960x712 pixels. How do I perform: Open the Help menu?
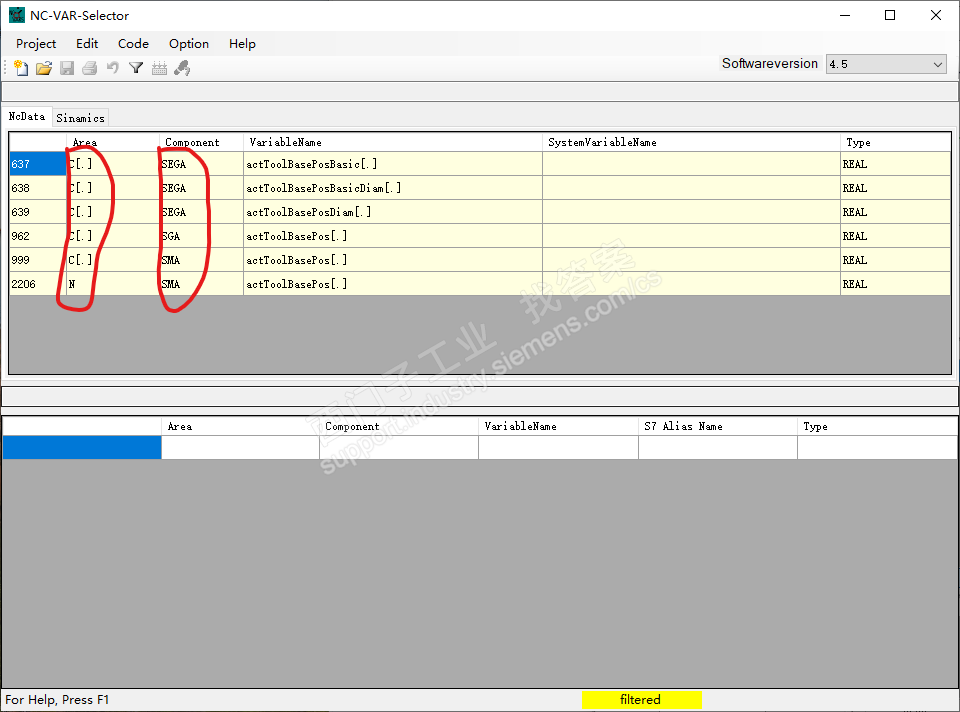(x=242, y=43)
